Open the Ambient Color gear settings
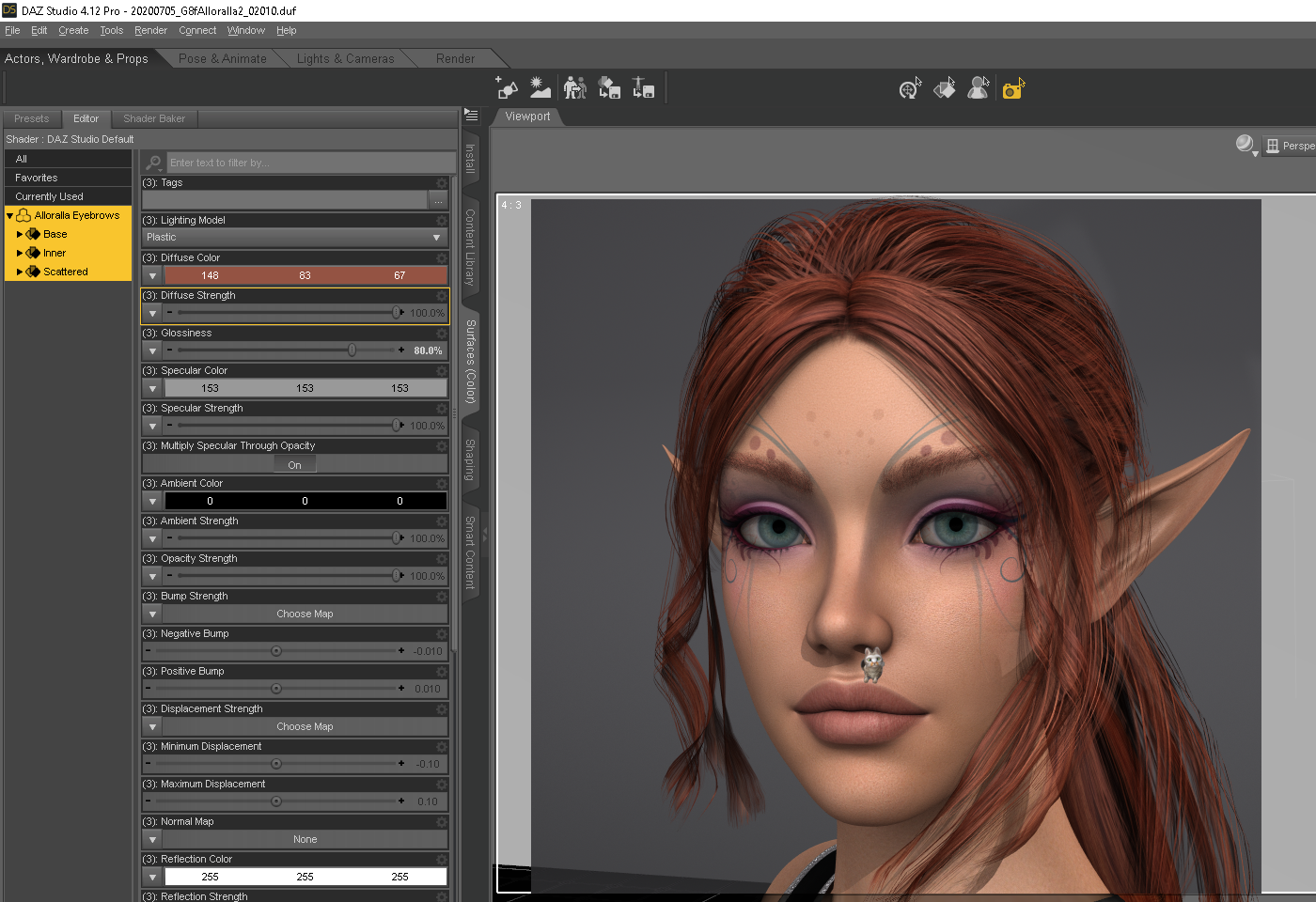Screen dimensions: 1316x902 441,483
